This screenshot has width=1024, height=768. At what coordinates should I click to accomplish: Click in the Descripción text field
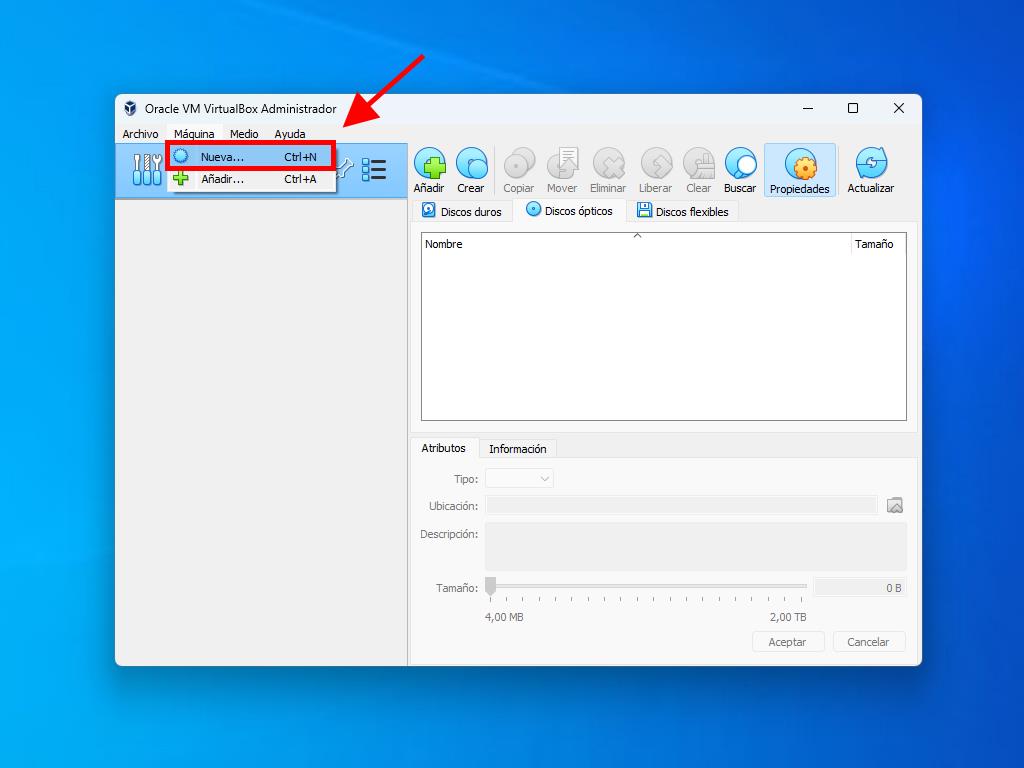pos(695,546)
